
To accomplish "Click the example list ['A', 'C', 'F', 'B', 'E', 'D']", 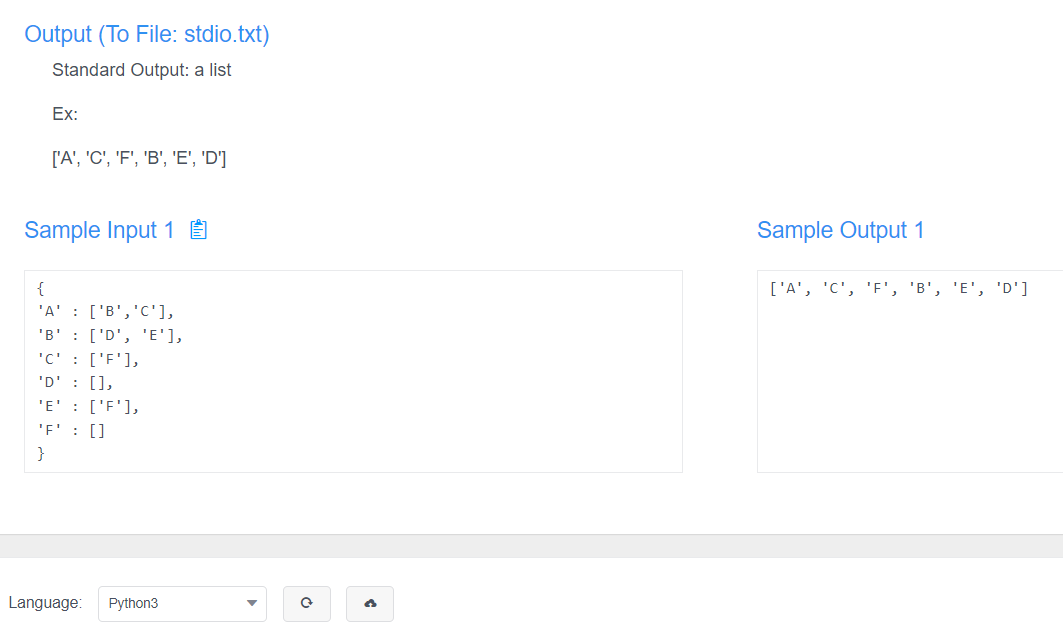I will tap(139, 157).
